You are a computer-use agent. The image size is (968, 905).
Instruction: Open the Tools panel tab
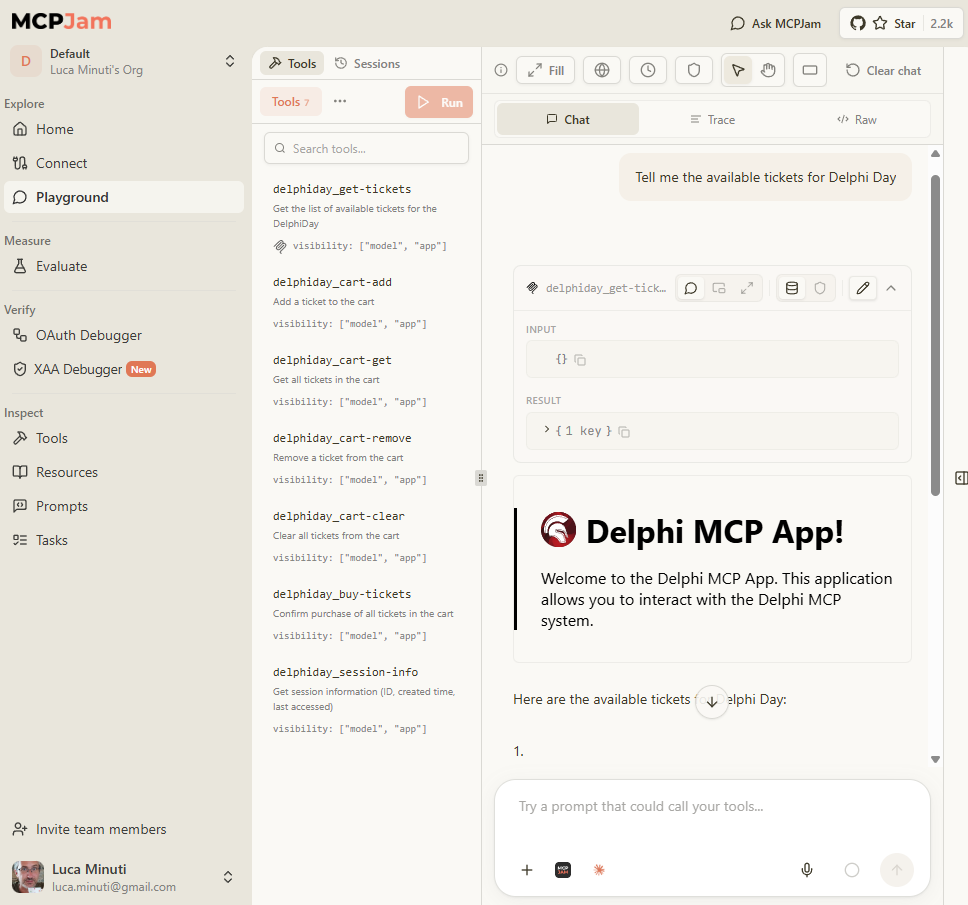[292, 64]
